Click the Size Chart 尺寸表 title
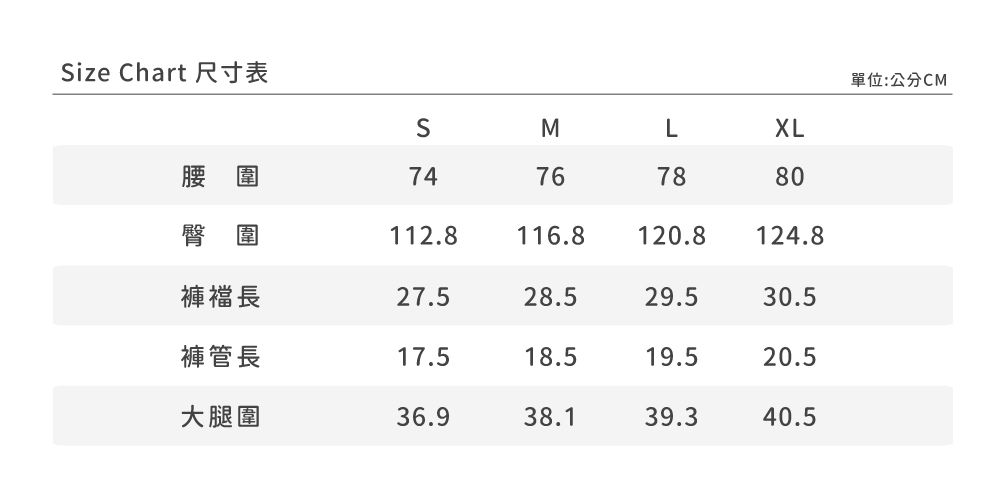Screen dimensions: 1005x500 click(x=165, y=73)
